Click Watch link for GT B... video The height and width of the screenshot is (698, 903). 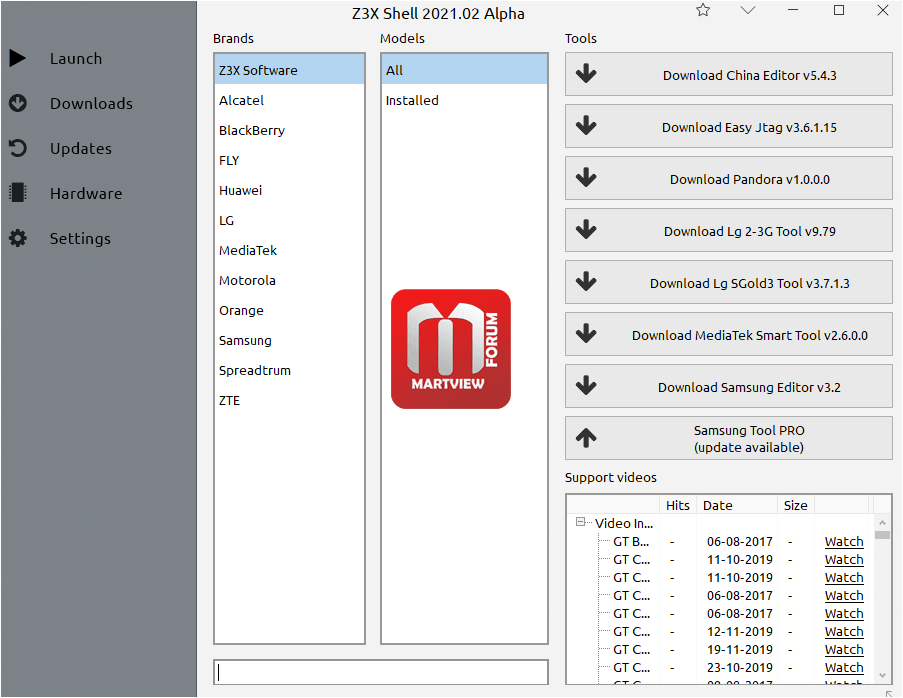click(844, 541)
